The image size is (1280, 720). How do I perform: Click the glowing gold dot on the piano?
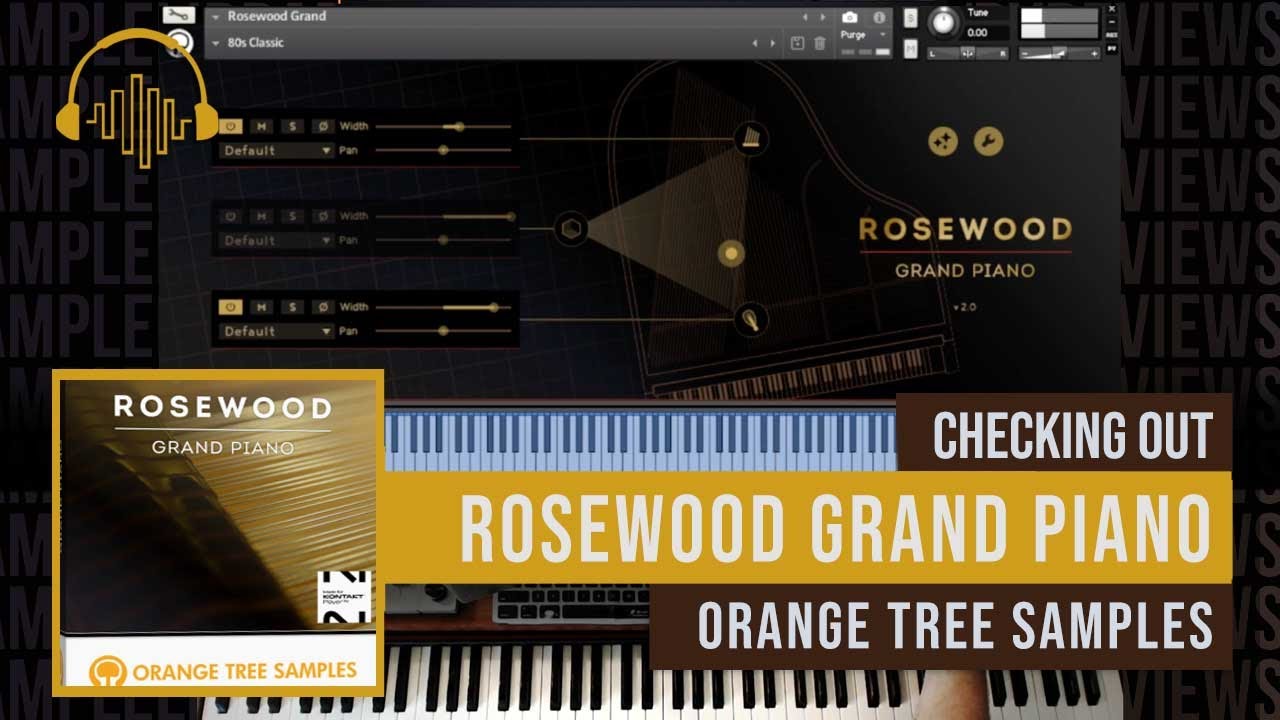pyautogui.click(x=732, y=254)
